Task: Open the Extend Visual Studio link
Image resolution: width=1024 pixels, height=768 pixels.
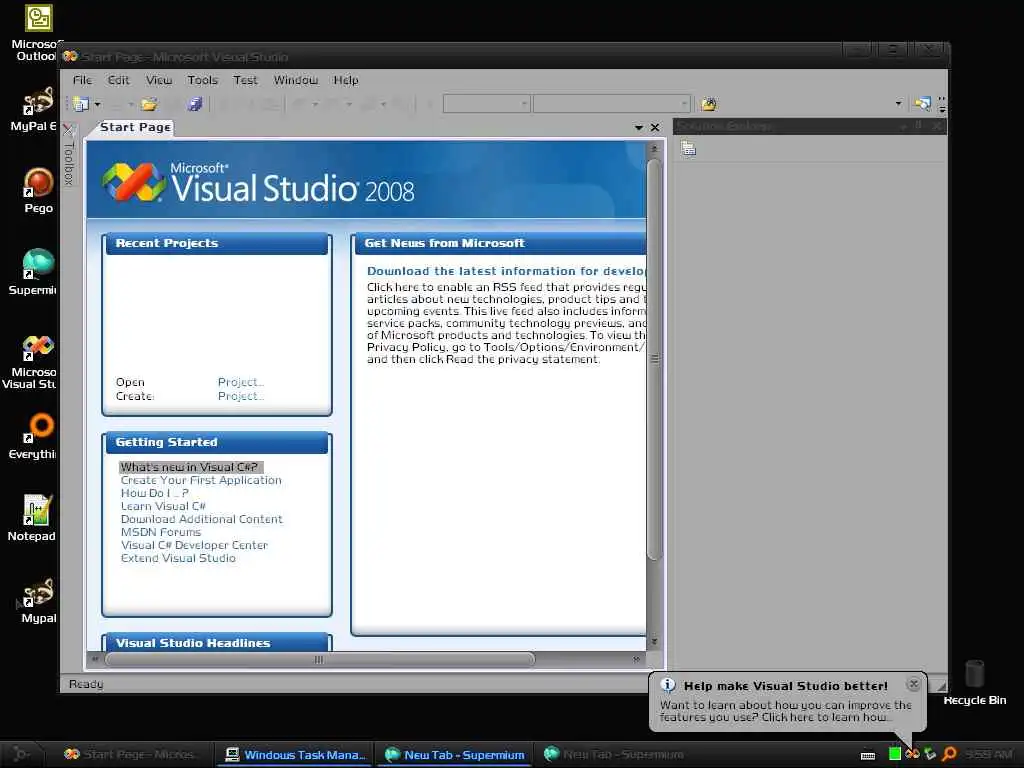Action: [178, 558]
